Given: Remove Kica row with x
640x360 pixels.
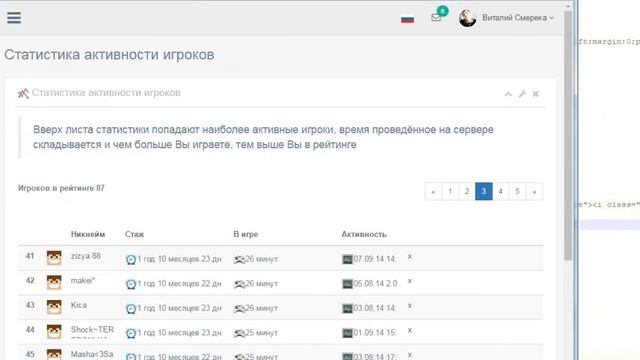Looking at the screenshot, I should 409,306.
